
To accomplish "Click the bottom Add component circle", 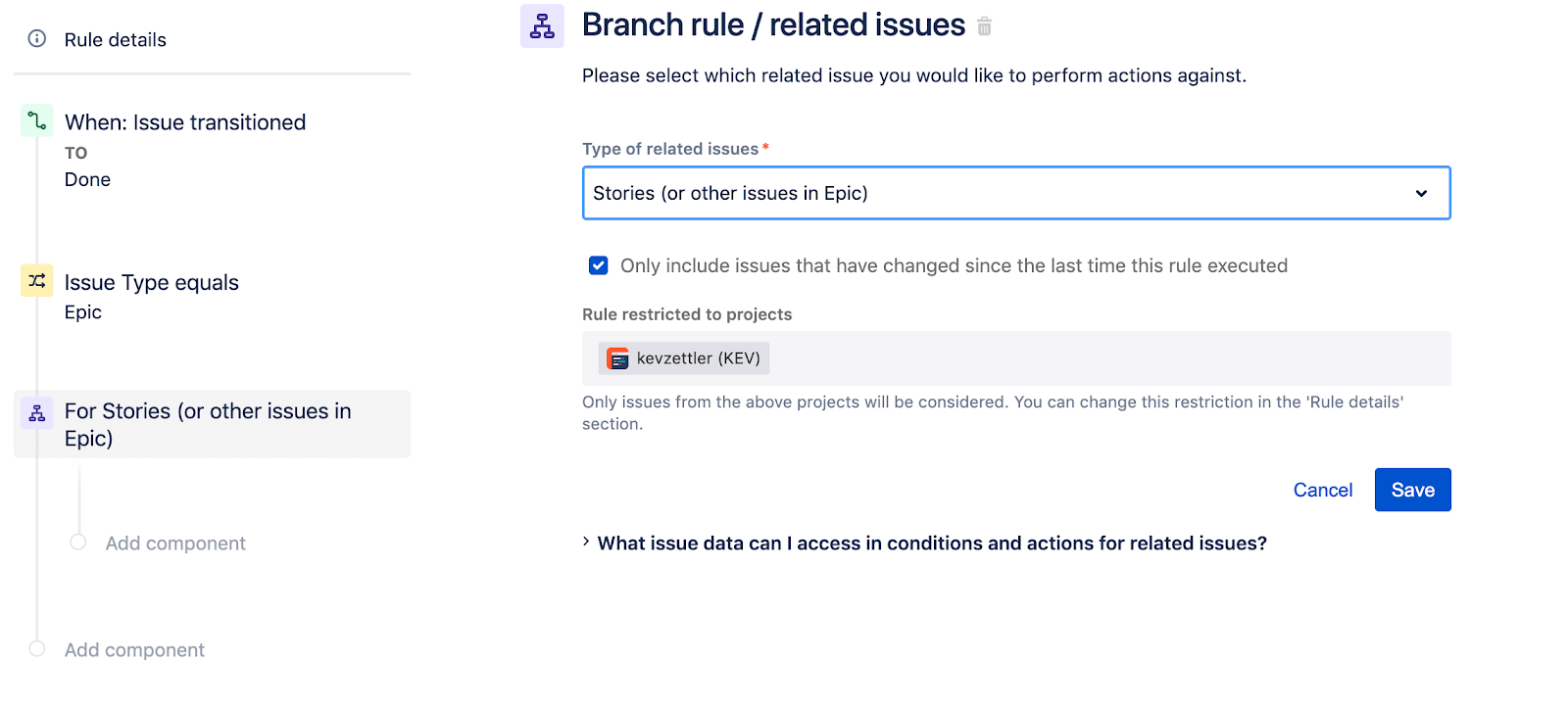I will coord(36,647).
